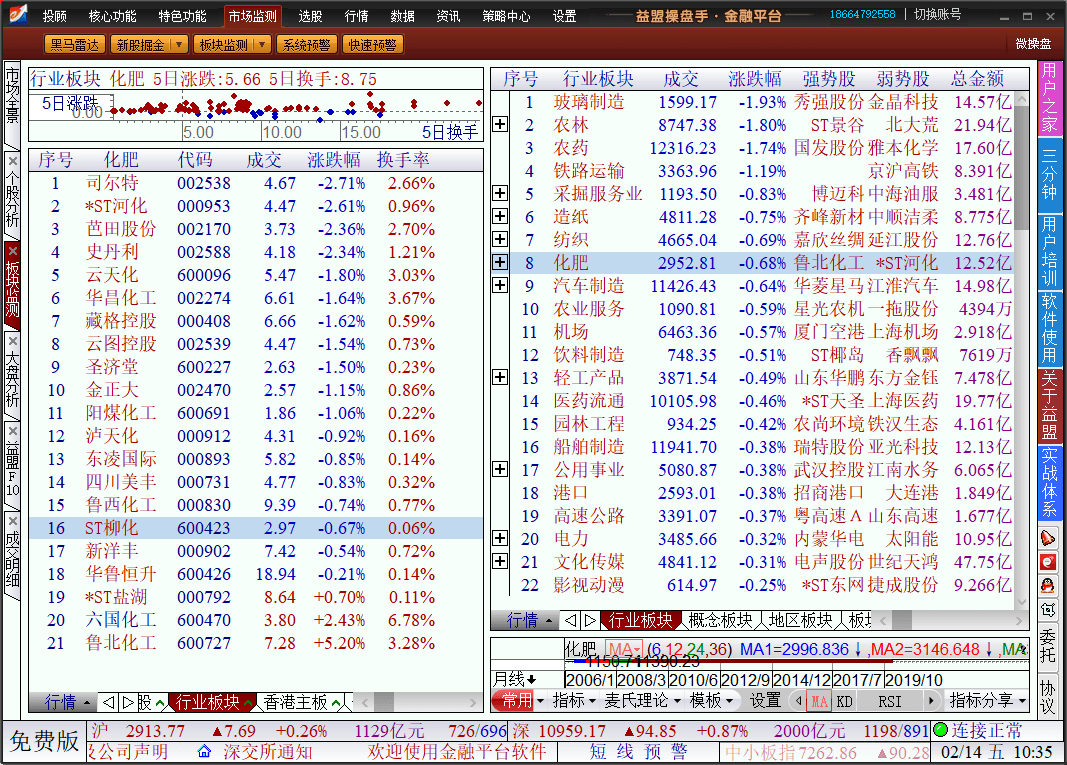Screen dimensions: 1067x765
Task: Open the 麦氏理论 dropdown
Action: click(677, 700)
